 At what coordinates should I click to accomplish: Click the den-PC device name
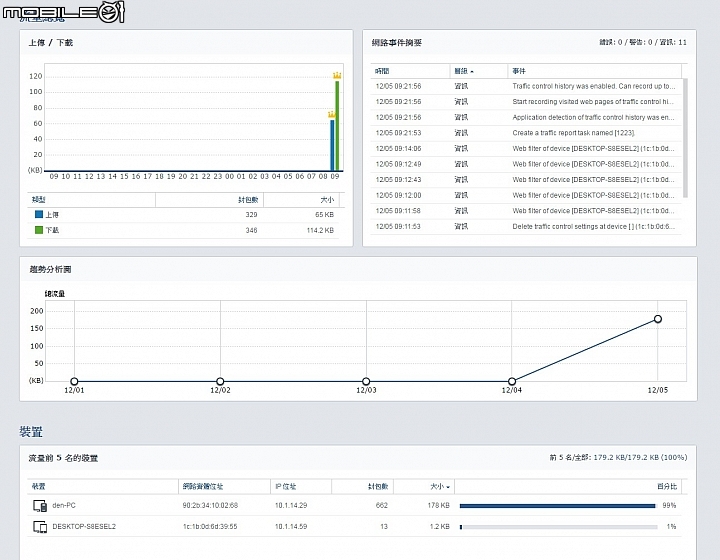point(64,505)
